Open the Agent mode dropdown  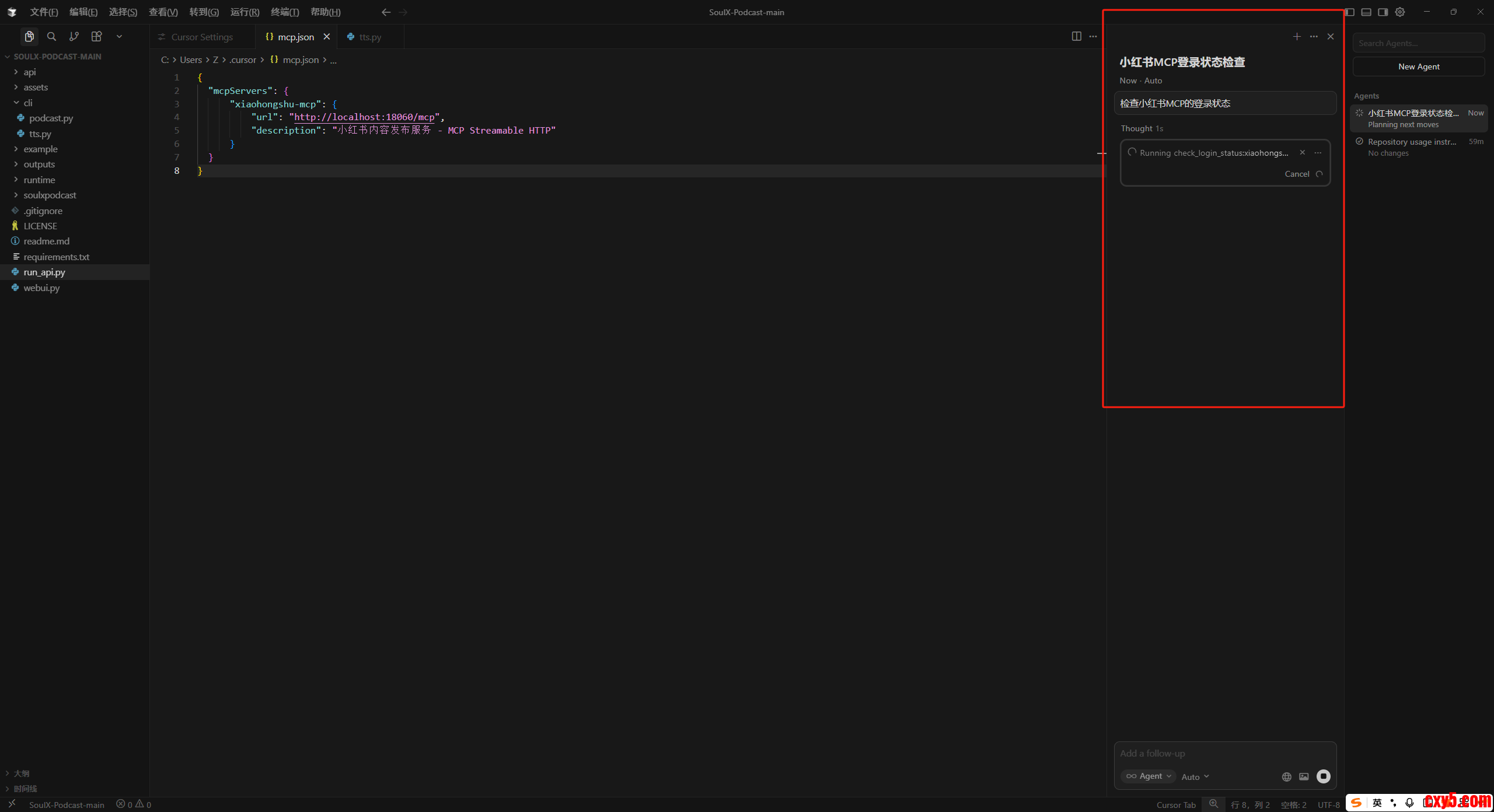(1148, 776)
